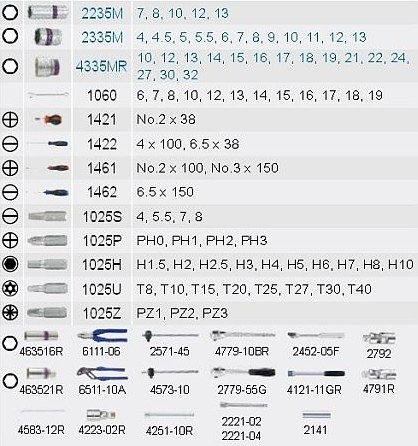418x446 pixels.
Task: Click the Phillips cross icon beside 1421
Action: tap(10, 120)
